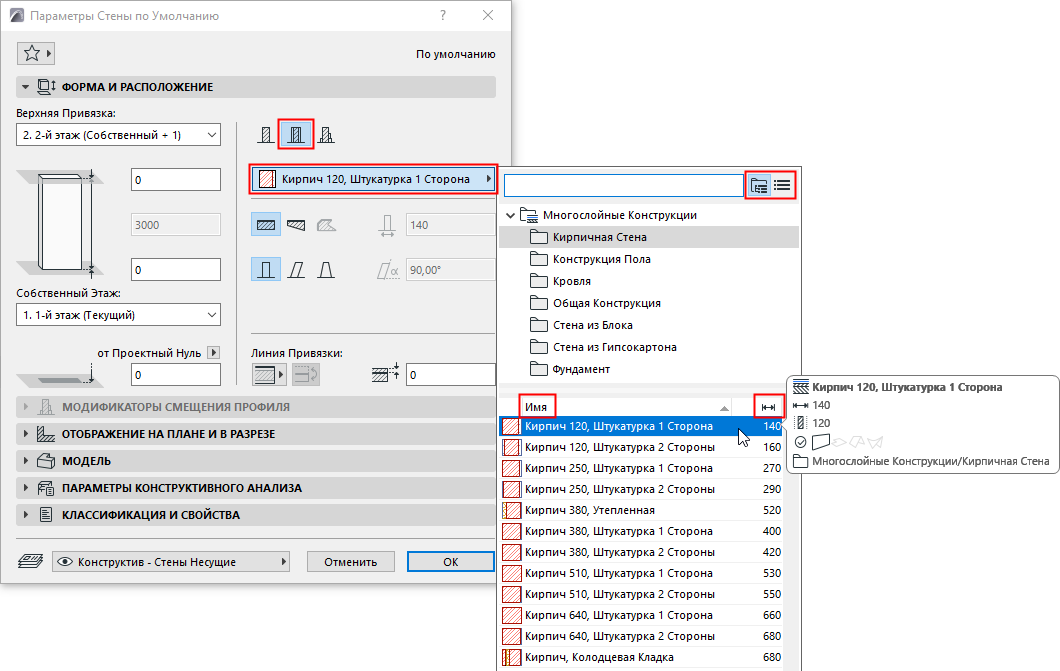Click the help question mark button
1060x671 pixels.
(443, 15)
